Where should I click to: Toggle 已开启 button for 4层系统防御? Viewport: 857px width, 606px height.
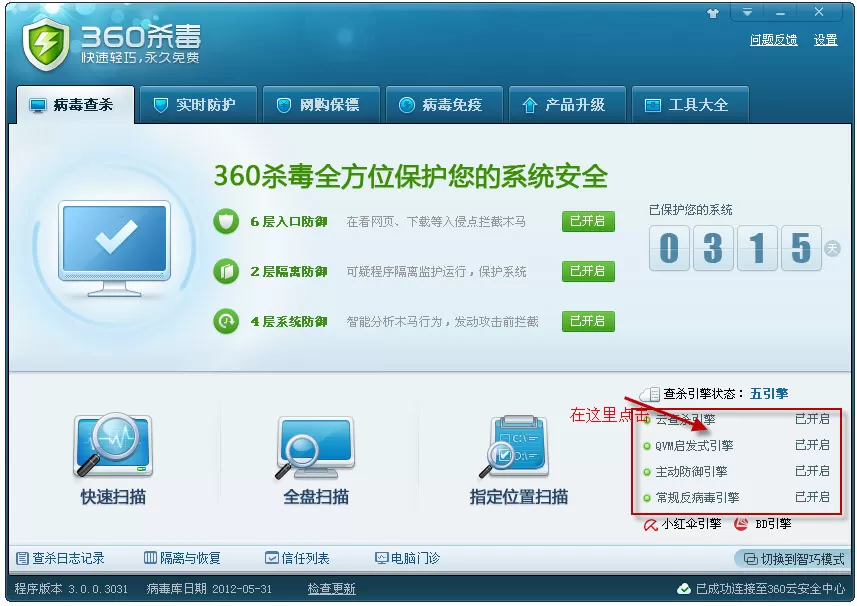(x=588, y=321)
